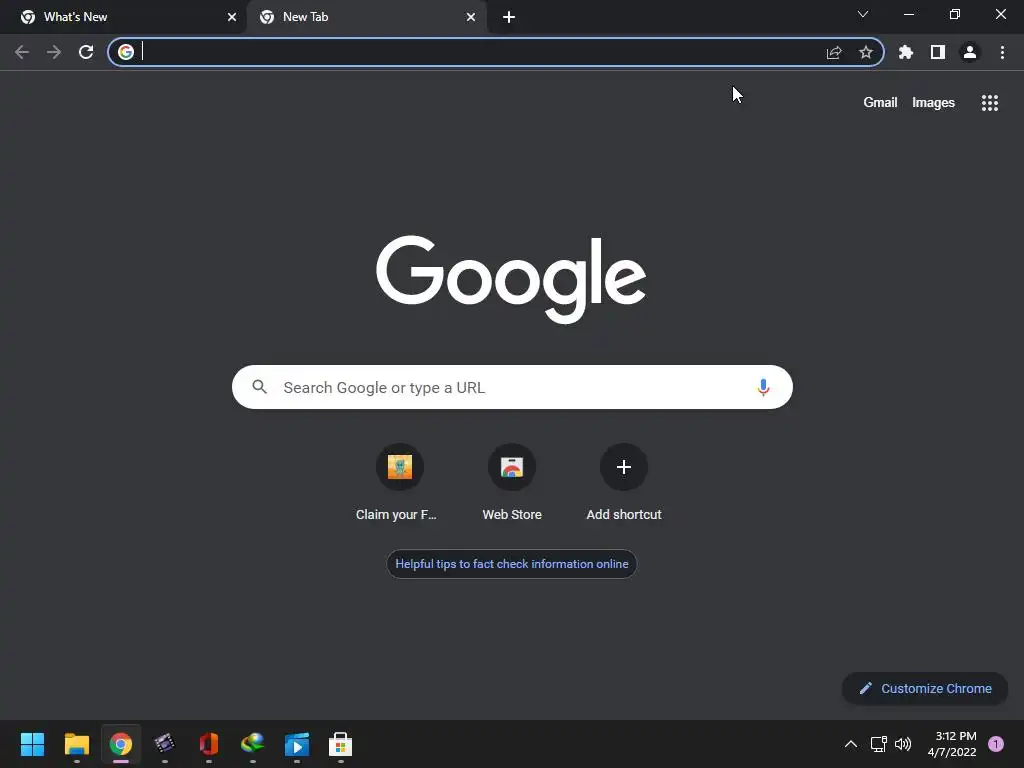Screen dimensions: 1024x768
Task: Open clock and date panel
Action: 952,744
